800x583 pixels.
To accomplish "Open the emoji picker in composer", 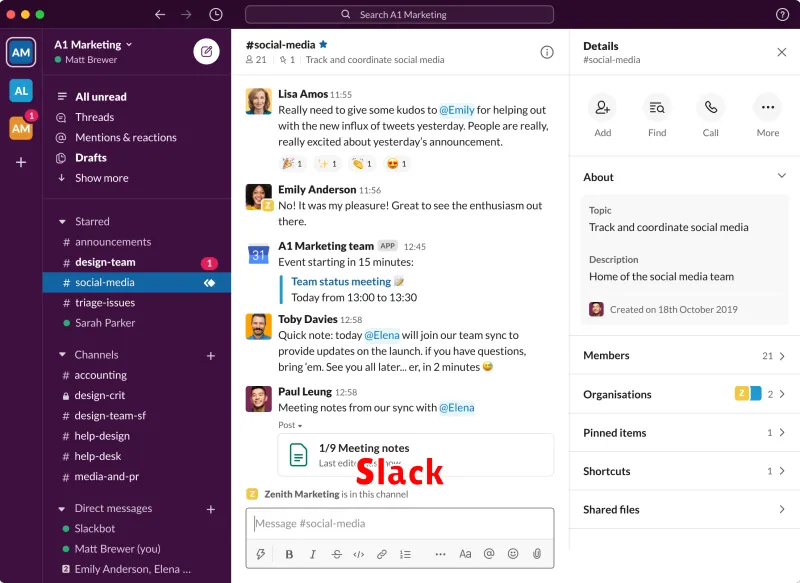I will click(513, 554).
